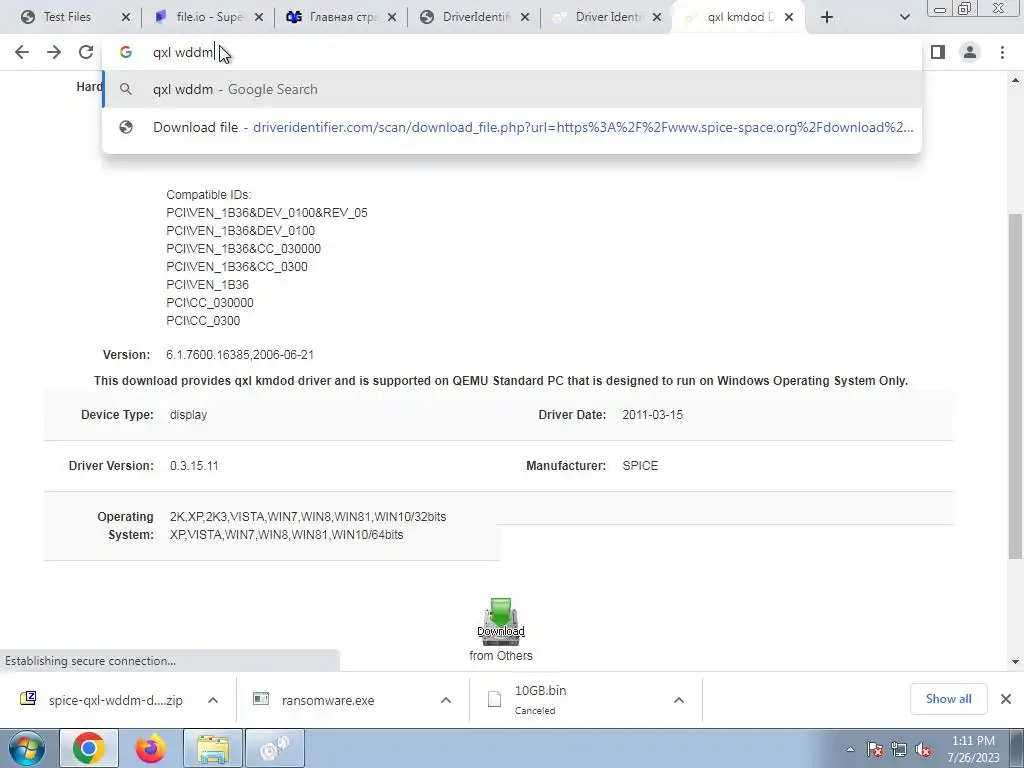This screenshot has width=1024, height=768.
Task: Expand options for spice-qxl-wddm zip download
Action: 213,700
